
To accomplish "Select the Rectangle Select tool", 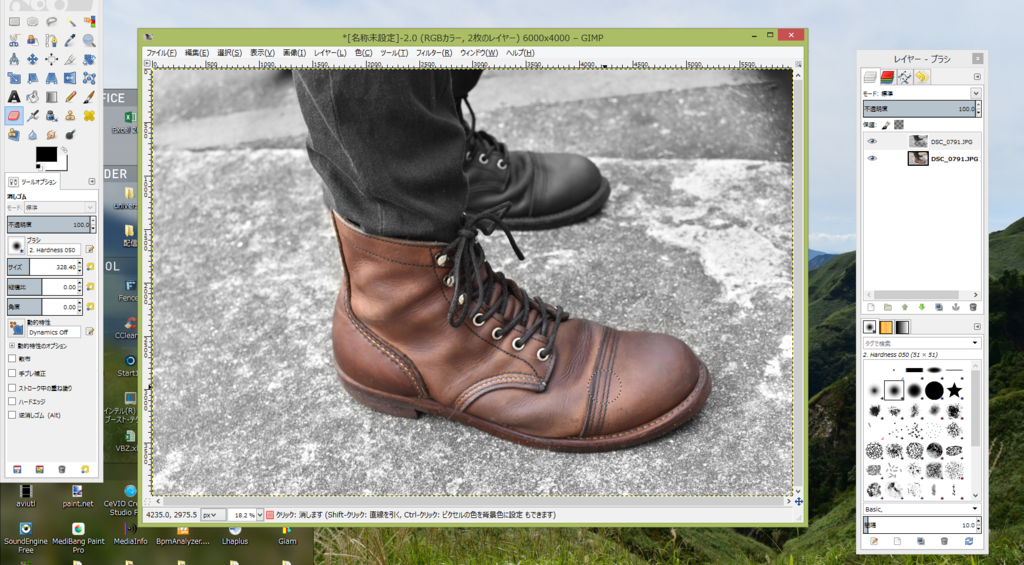I will (x=14, y=22).
